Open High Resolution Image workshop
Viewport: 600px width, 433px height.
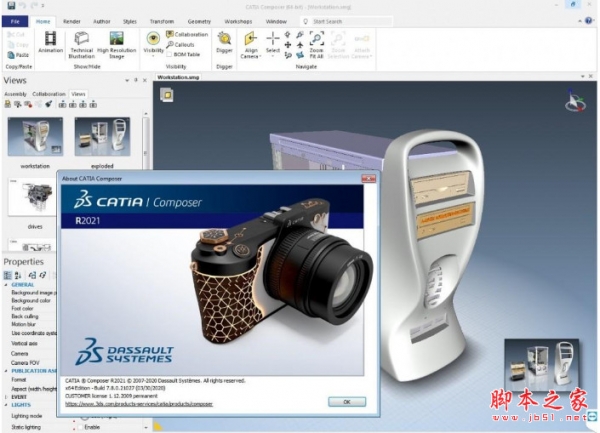[x=116, y=42]
